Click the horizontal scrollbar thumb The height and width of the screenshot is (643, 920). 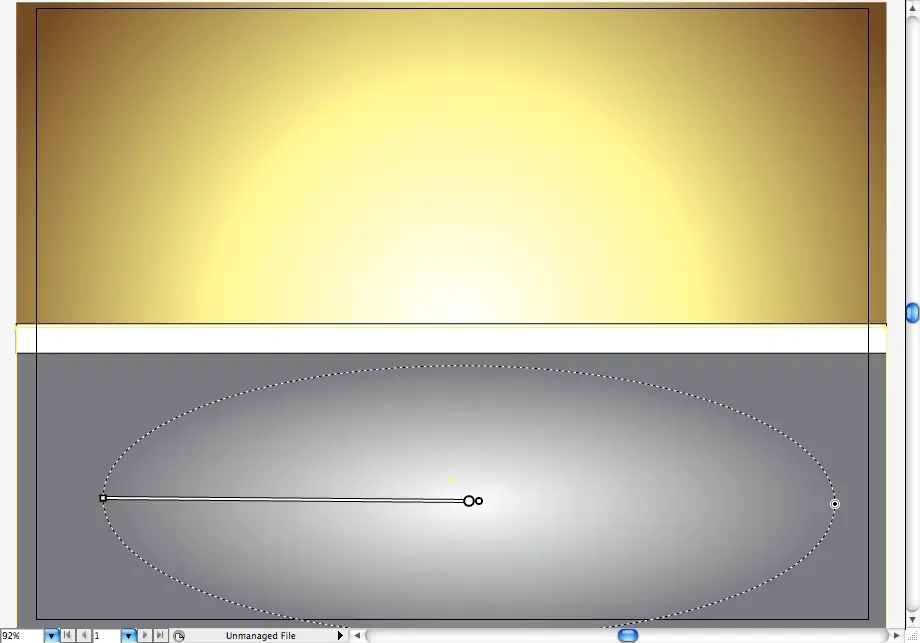click(x=628, y=635)
